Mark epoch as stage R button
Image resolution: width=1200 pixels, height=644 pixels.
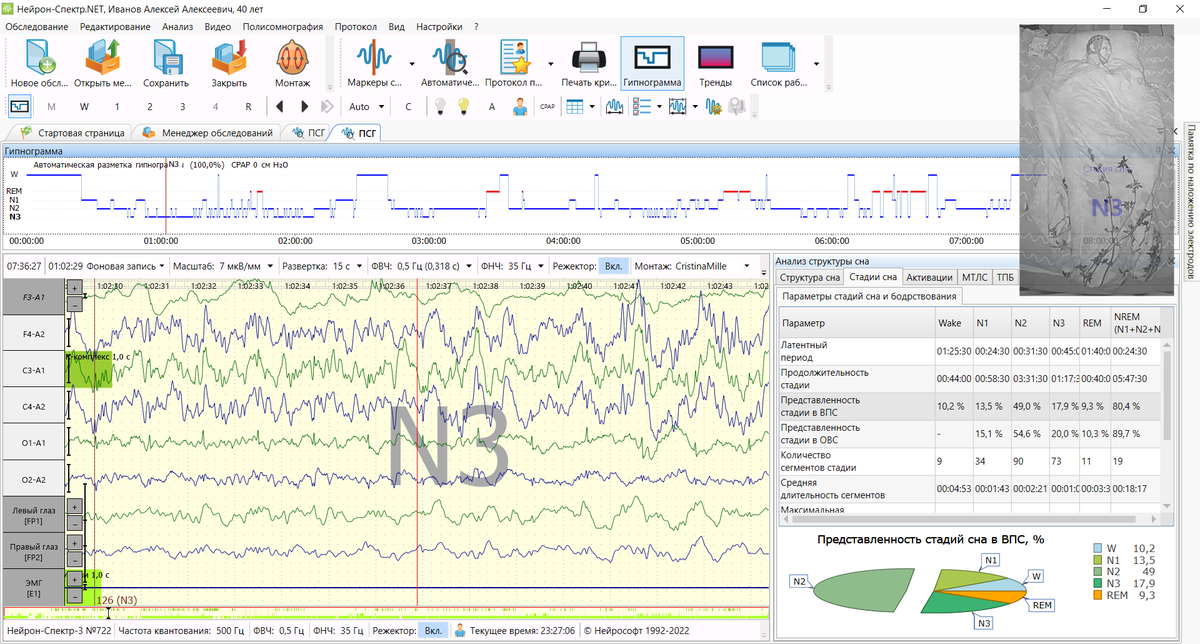click(x=247, y=106)
